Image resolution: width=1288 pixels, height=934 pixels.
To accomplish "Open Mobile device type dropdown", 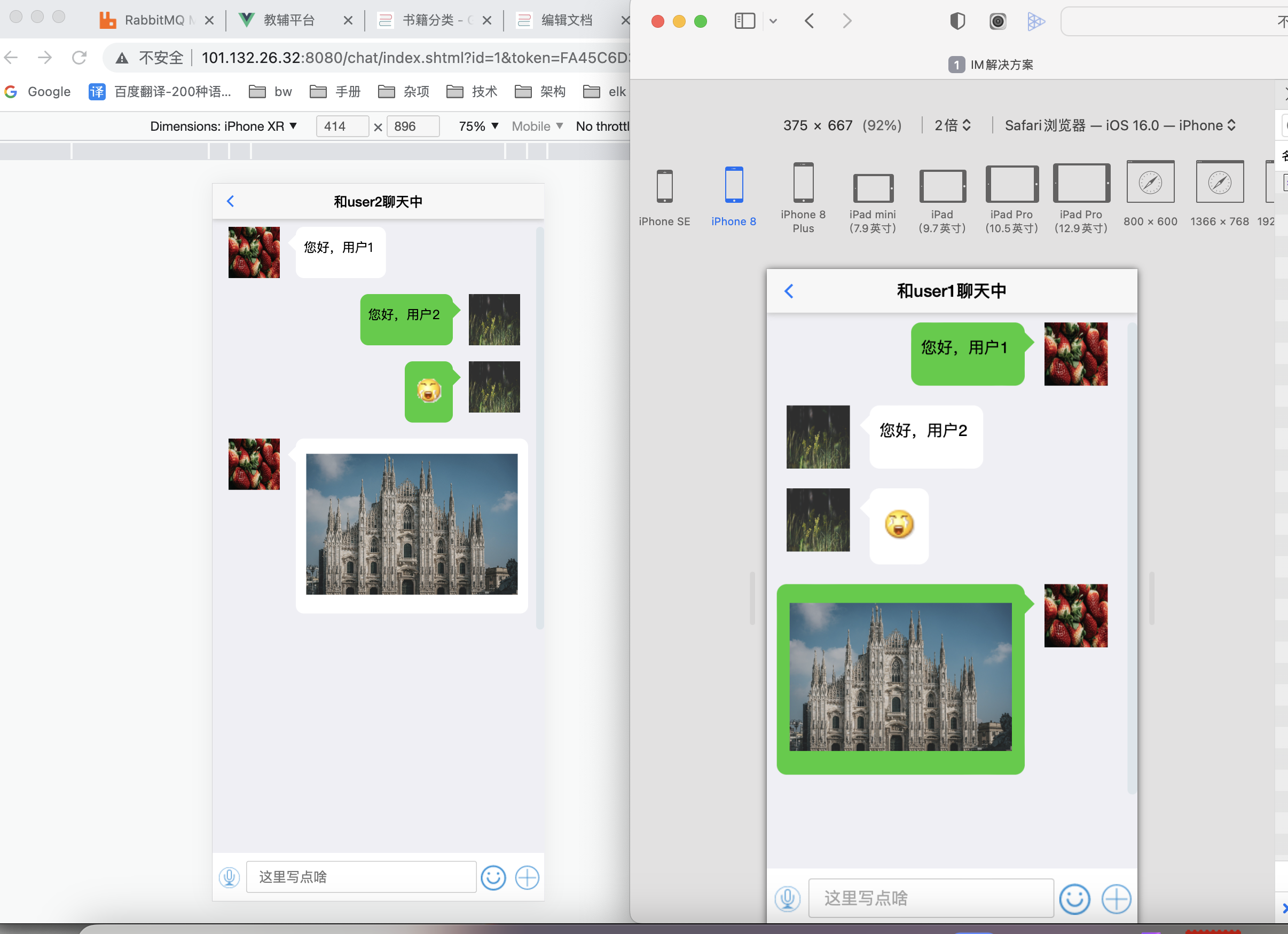I will coord(537,126).
